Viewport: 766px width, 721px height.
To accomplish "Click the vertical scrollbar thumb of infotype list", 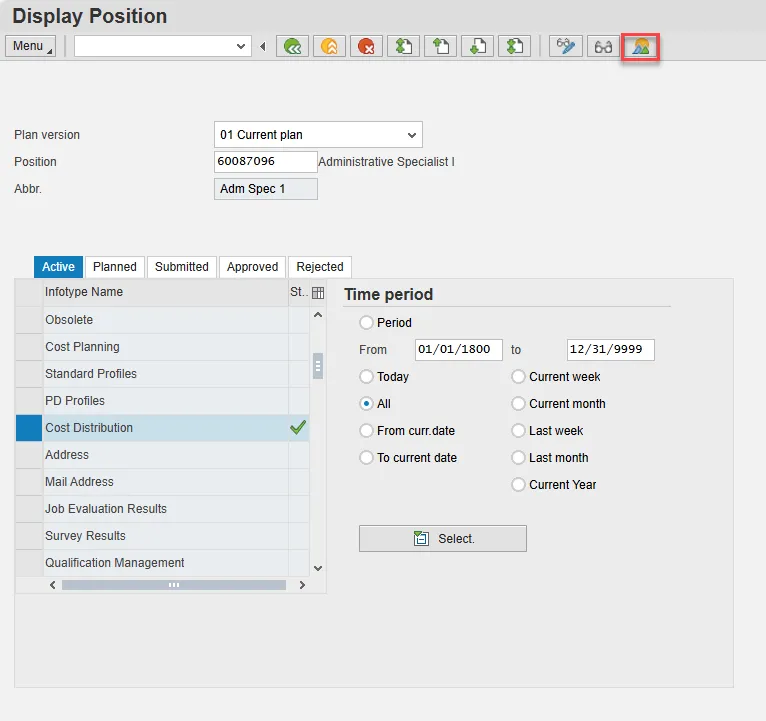I will point(318,366).
